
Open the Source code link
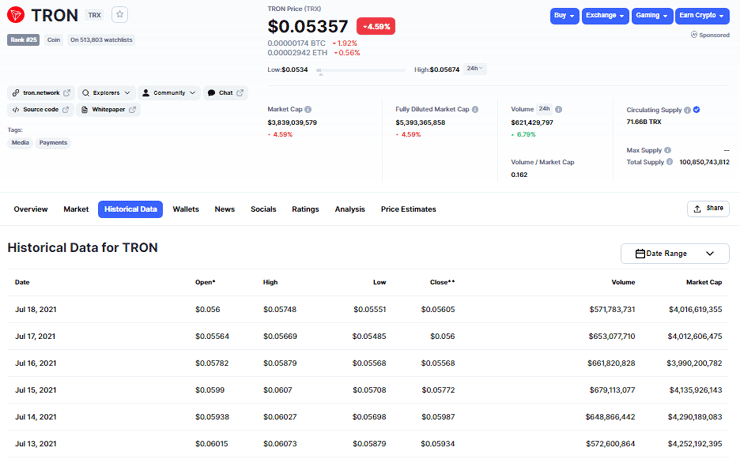coord(41,109)
